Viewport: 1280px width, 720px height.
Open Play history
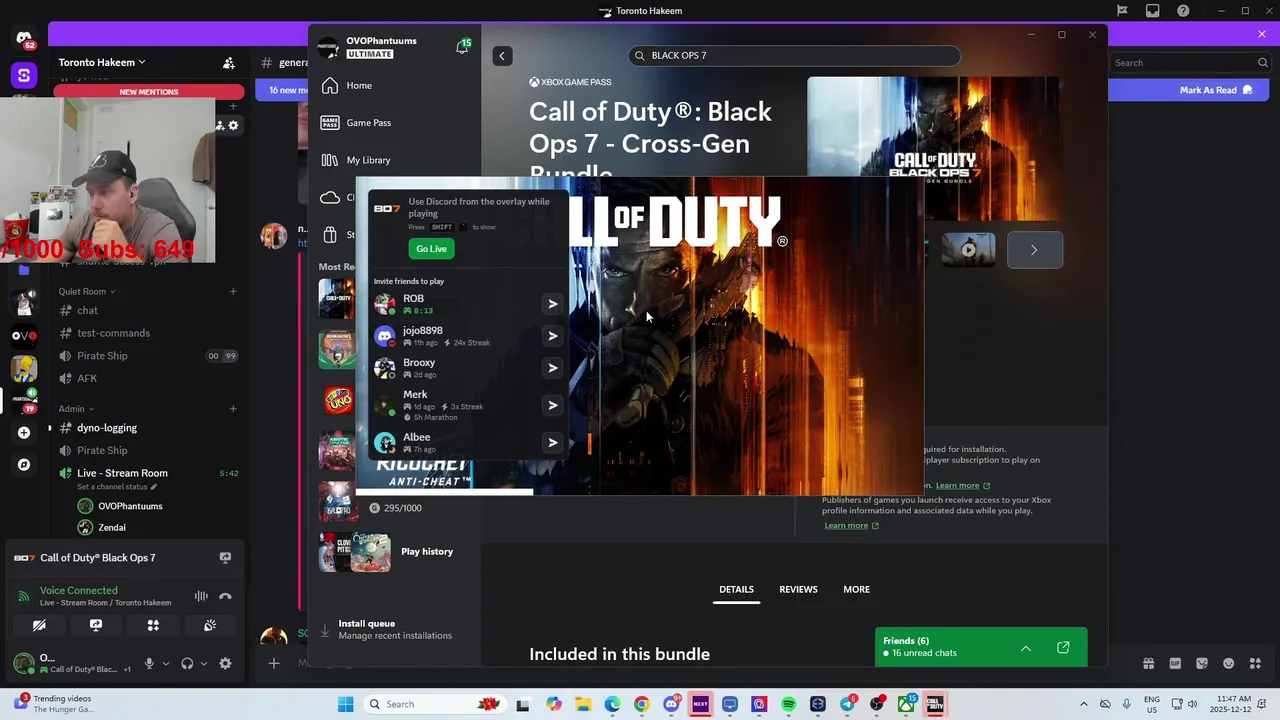coord(427,552)
